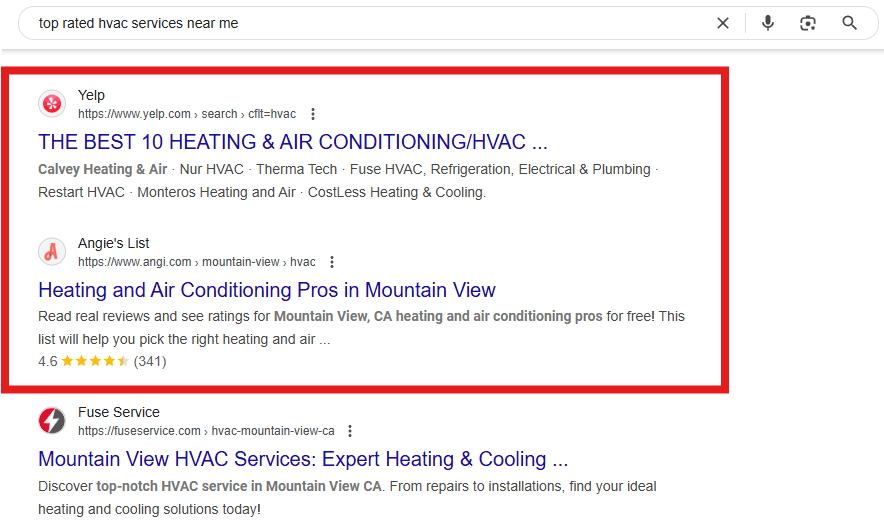Click the 4.6 star rating stars
Viewport: 884px width, 525px height.
(x=95, y=361)
